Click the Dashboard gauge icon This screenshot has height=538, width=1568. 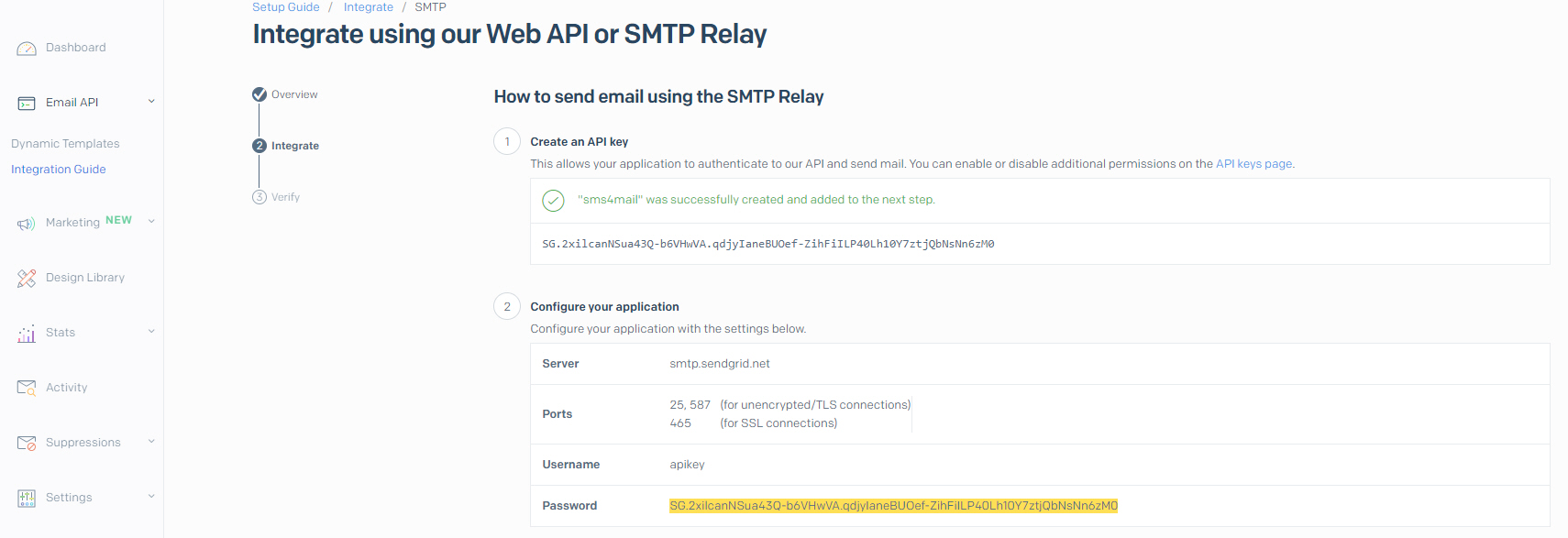(x=27, y=49)
